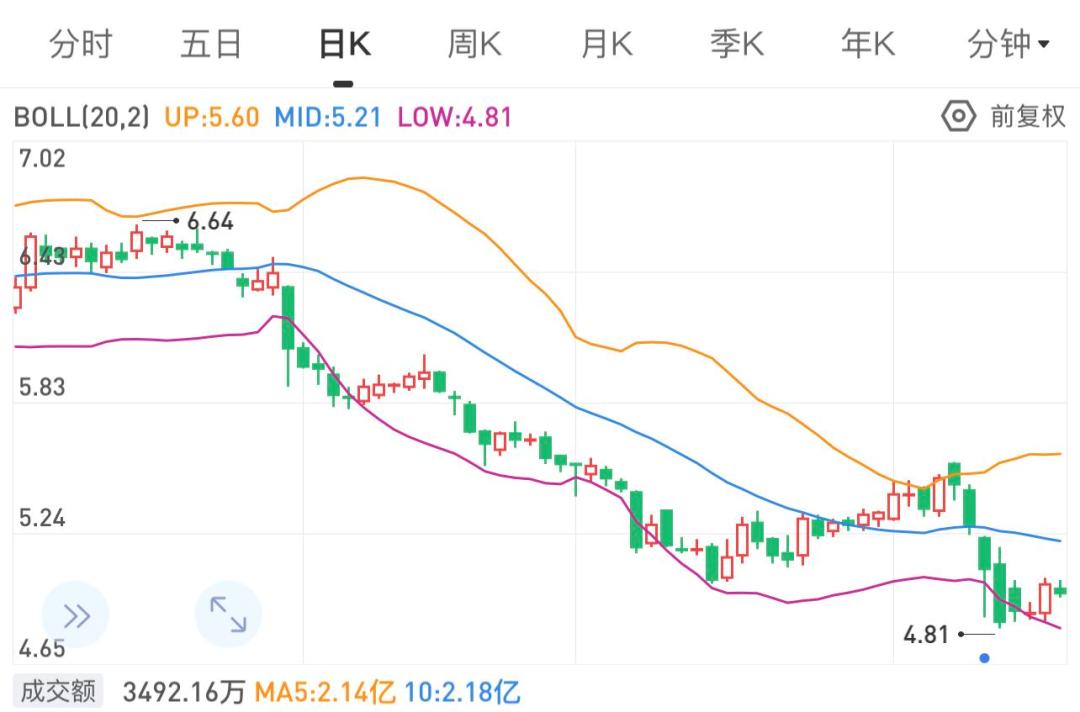
Task: Select the 季K quarterly tab
Action: tap(737, 45)
